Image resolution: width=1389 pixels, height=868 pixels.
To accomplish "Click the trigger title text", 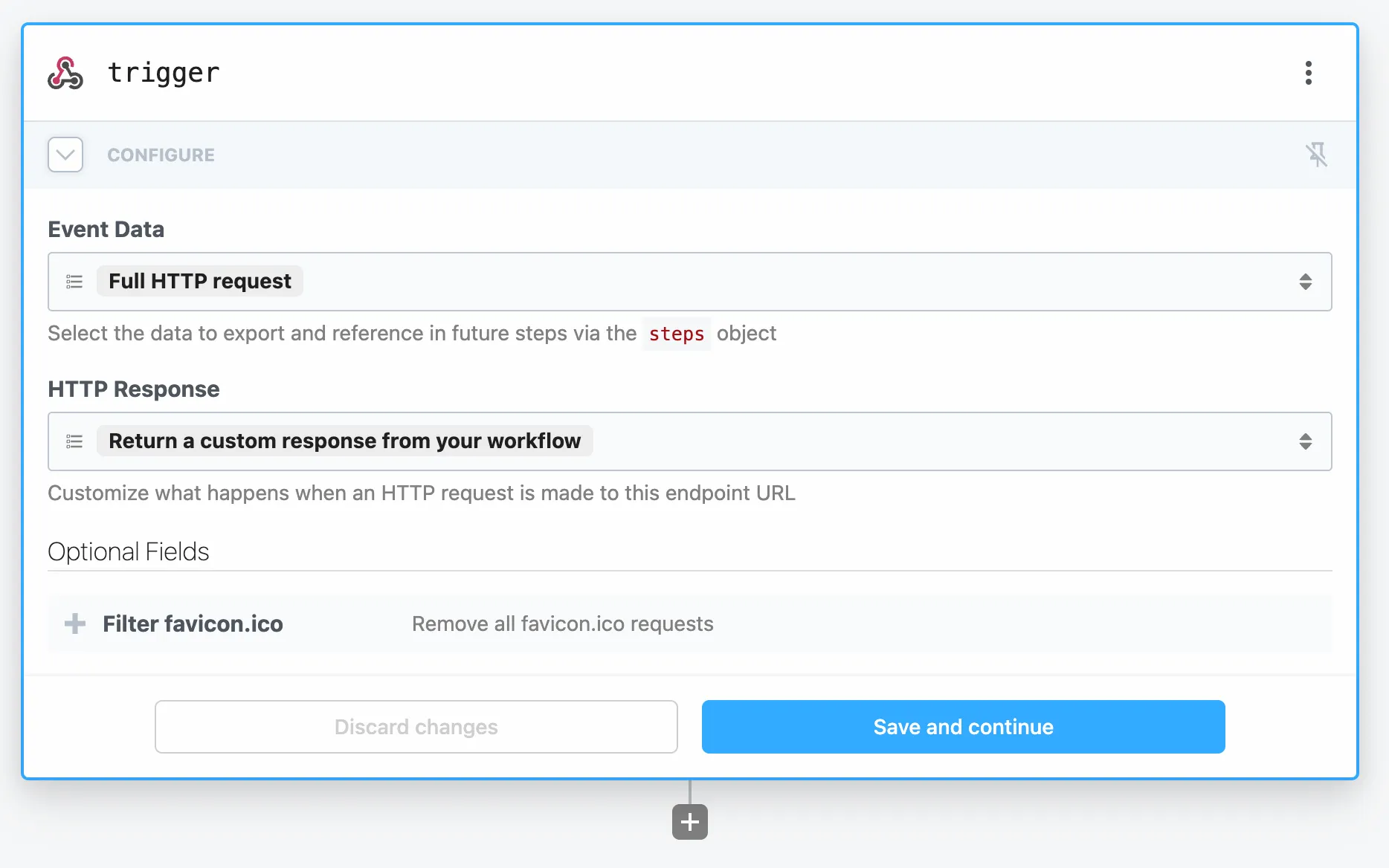I will coord(164,72).
